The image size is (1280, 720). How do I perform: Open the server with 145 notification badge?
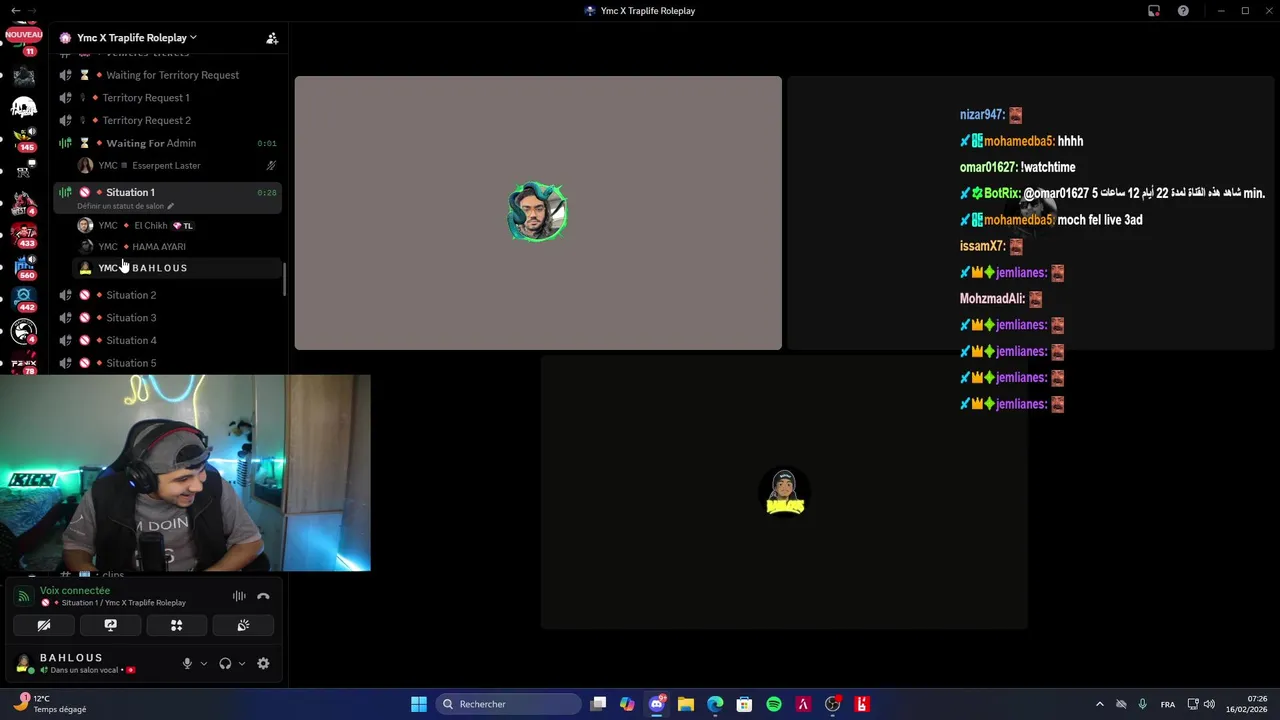[x=25, y=138]
